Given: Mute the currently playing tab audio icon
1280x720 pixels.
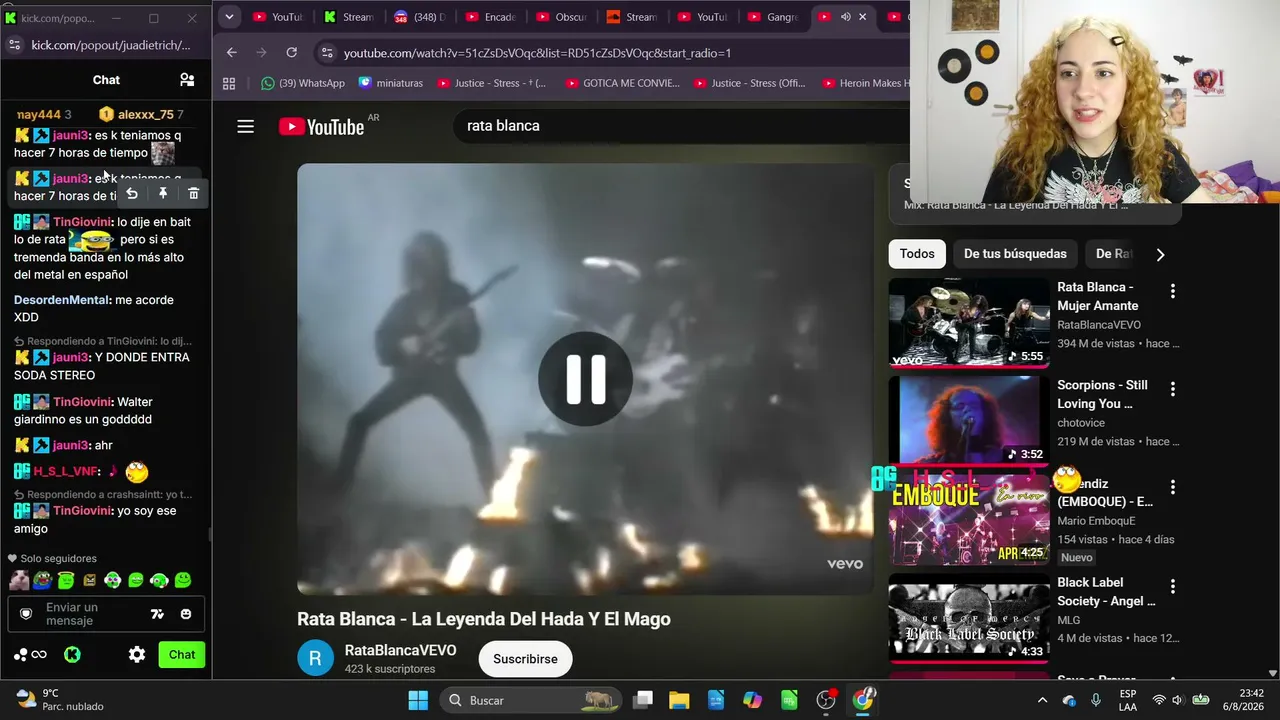Looking at the screenshot, I should (845, 17).
